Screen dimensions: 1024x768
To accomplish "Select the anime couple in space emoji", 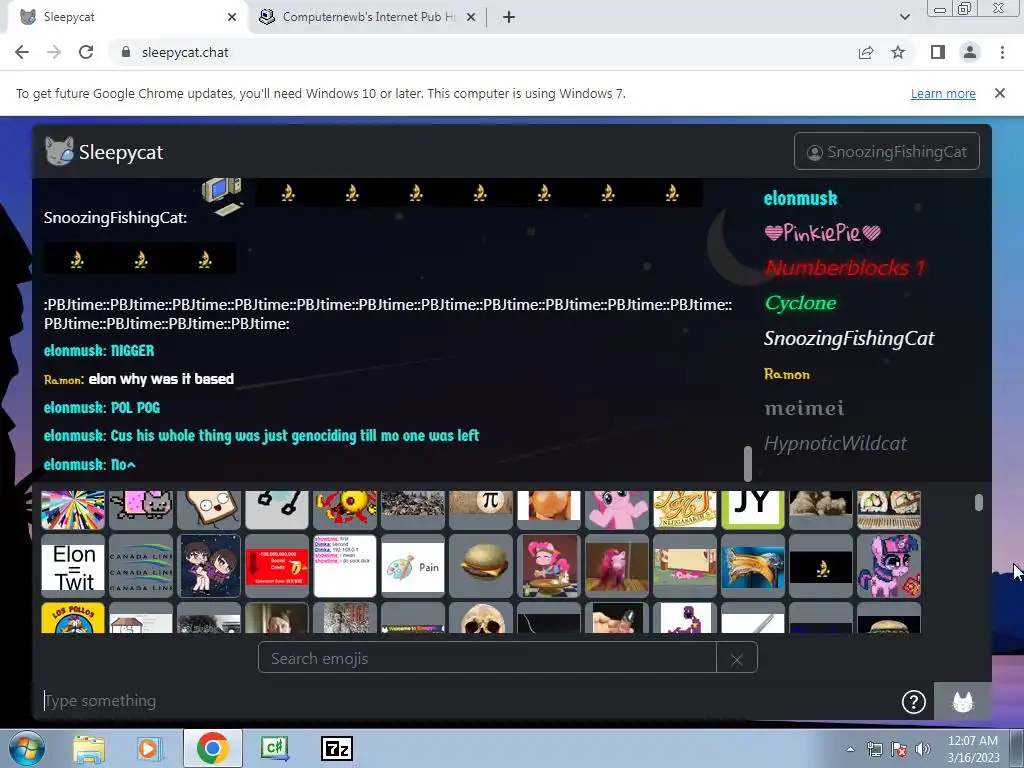I will pyautogui.click(x=209, y=566).
